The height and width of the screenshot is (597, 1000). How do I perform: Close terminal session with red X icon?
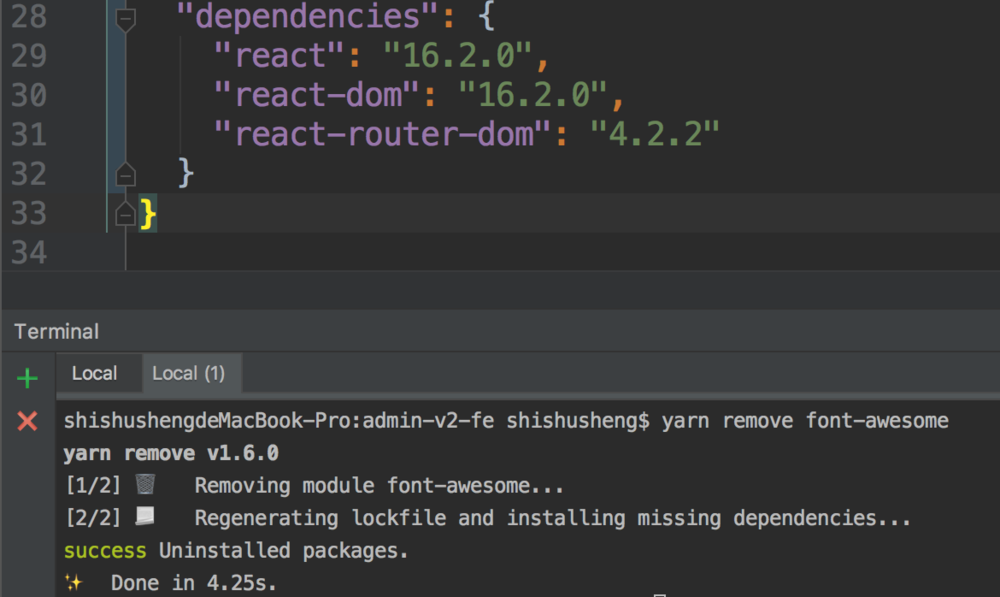27,421
